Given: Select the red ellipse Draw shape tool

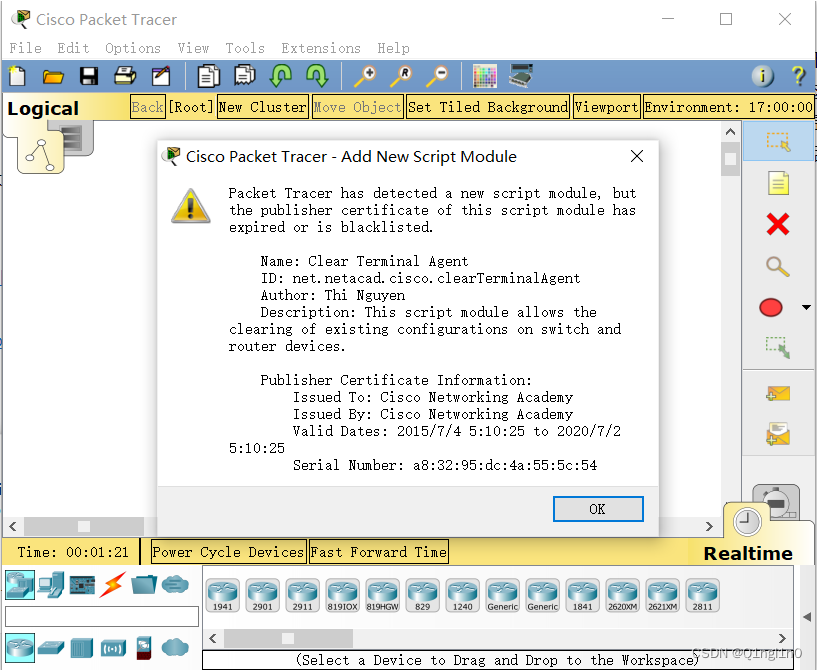Looking at the screenshot, I should point(771,307).
